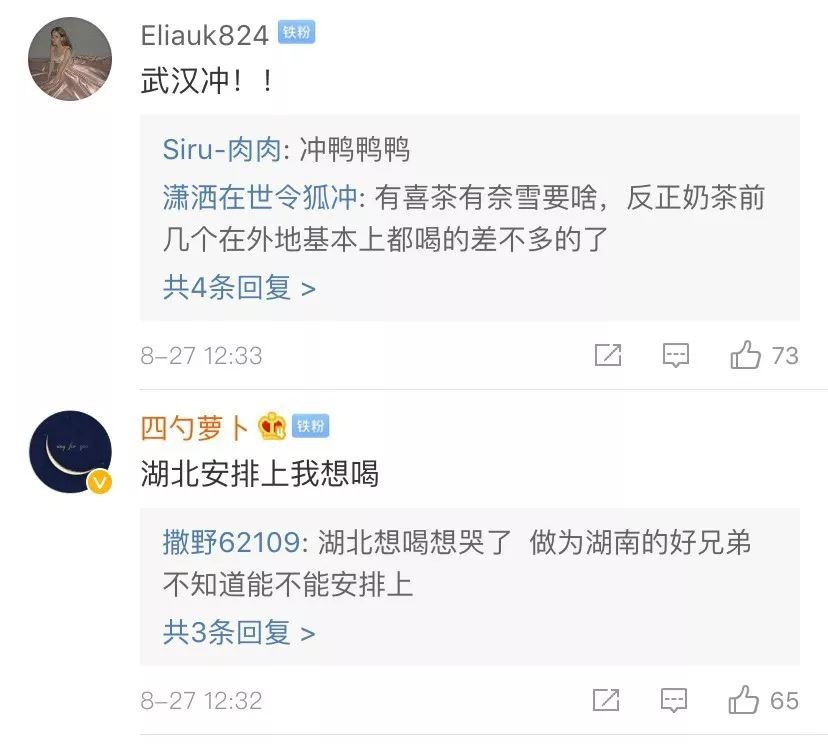Reply to 四勺萝卜's comment via speech icon
The width and height of the screenshot is (828, 744).
click(x=676, y=700)
